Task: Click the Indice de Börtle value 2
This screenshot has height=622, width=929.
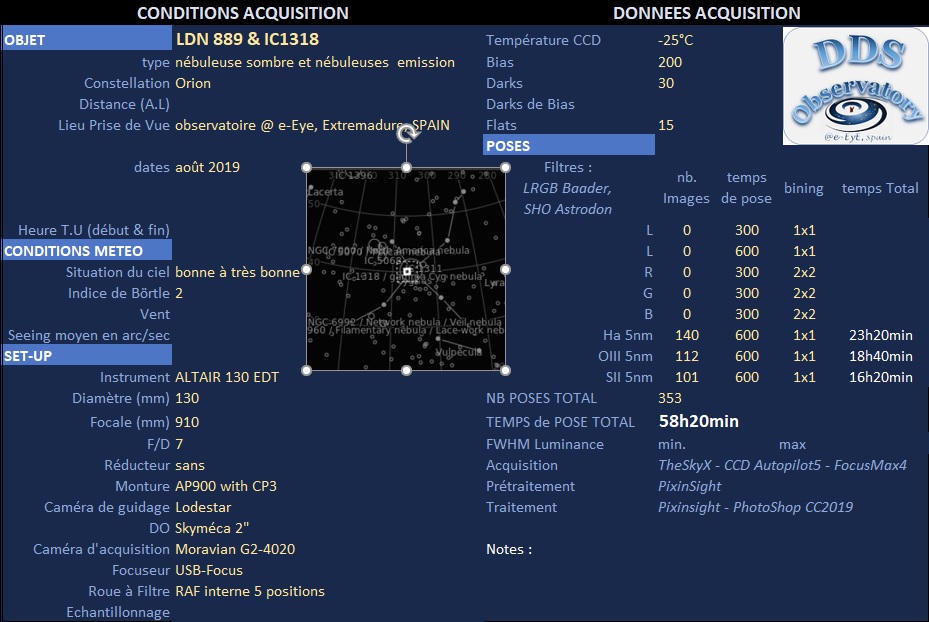Action: coord(179,293)
